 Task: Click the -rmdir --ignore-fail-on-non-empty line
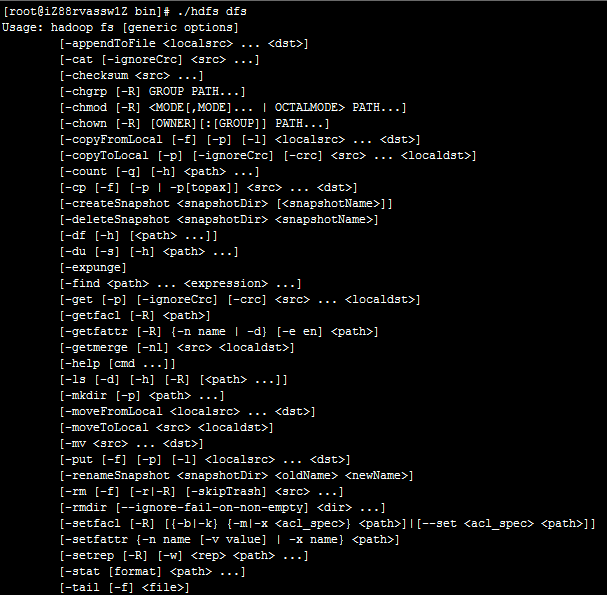(x=223, y=508)
